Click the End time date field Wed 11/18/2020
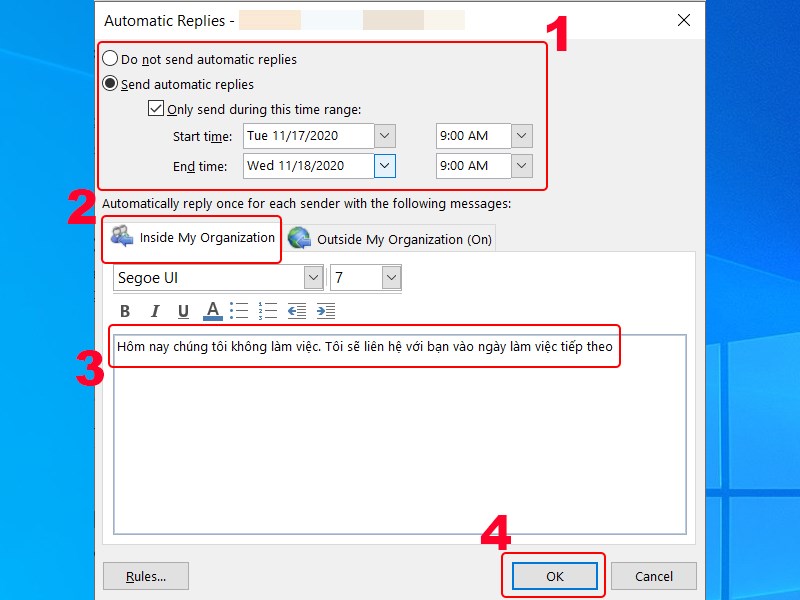This screenshot has height=600, width=800. [309, 166]
